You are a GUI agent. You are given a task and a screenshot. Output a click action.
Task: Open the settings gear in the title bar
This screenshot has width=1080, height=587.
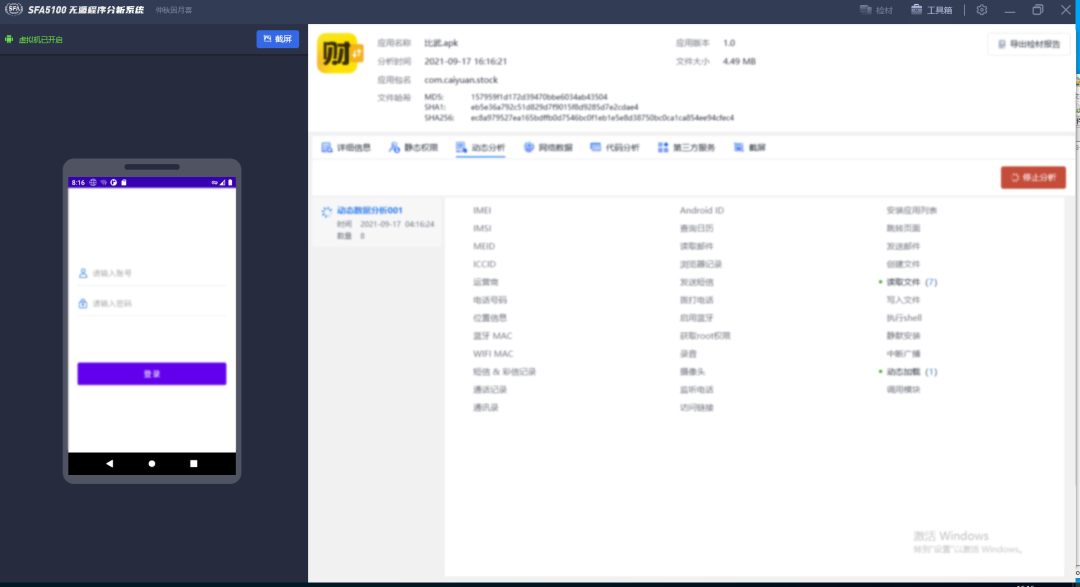pyautogui.click(x=981, y=11)
